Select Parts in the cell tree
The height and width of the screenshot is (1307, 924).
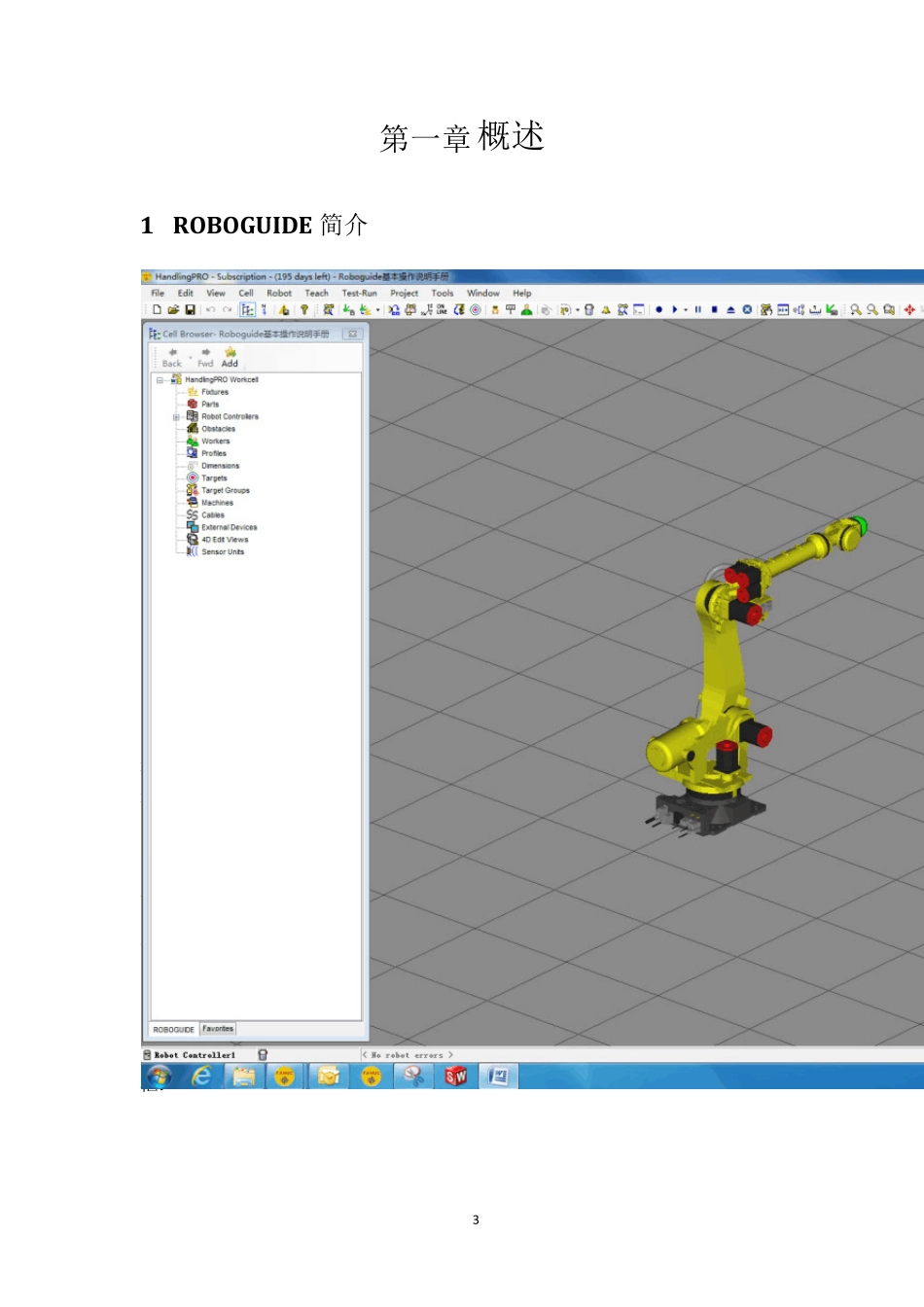click(210, 405)
